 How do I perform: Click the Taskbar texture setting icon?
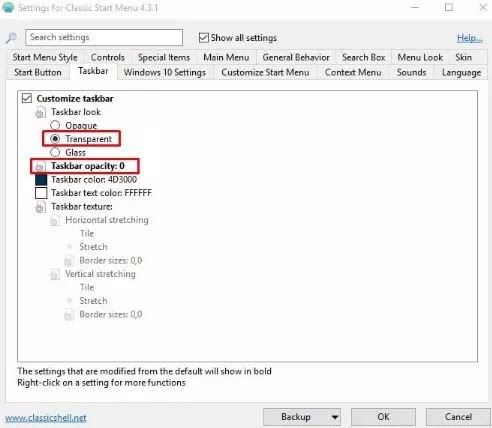pos(40,207)
